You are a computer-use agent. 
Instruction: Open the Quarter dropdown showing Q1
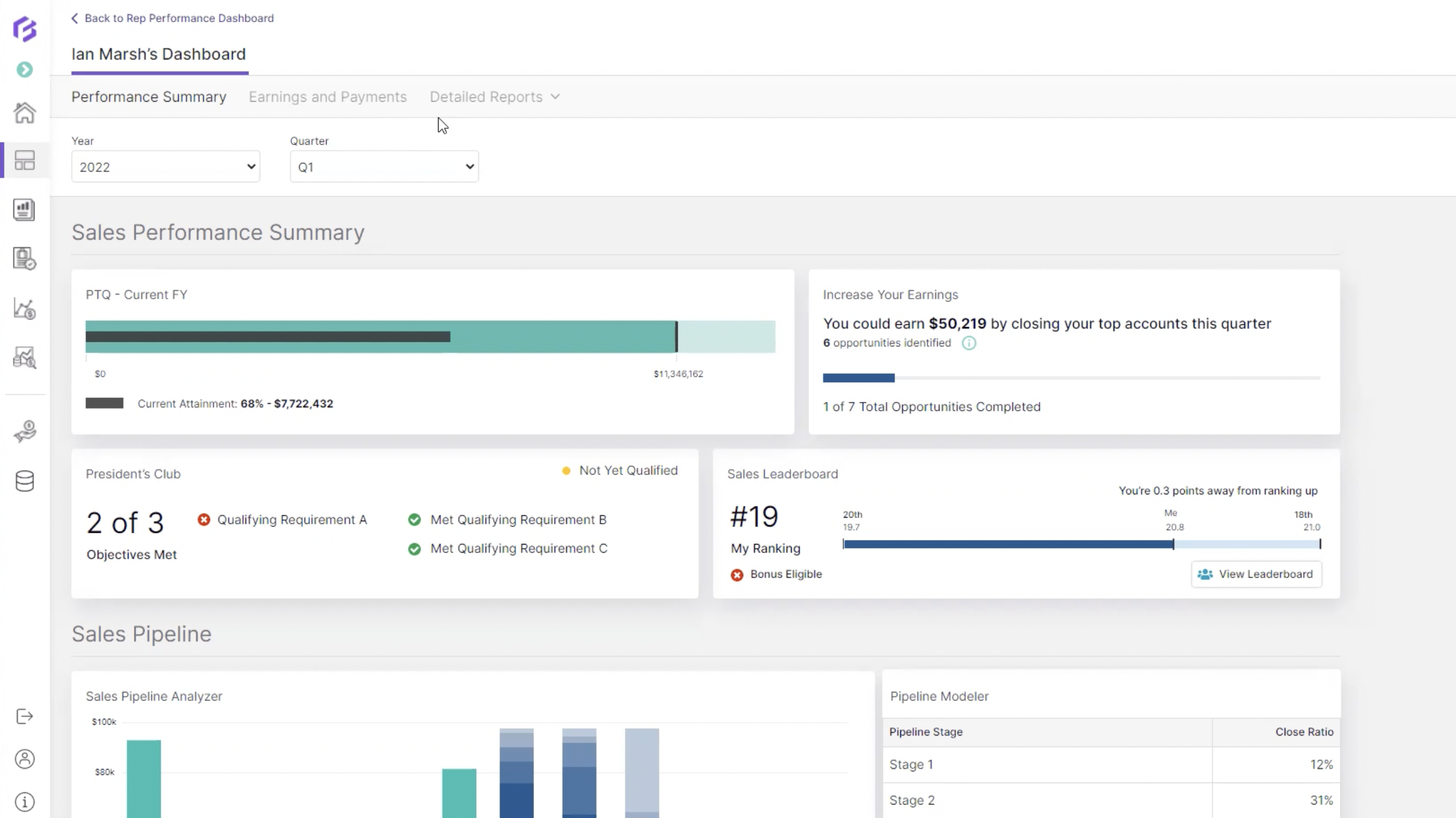click(384, 167)
